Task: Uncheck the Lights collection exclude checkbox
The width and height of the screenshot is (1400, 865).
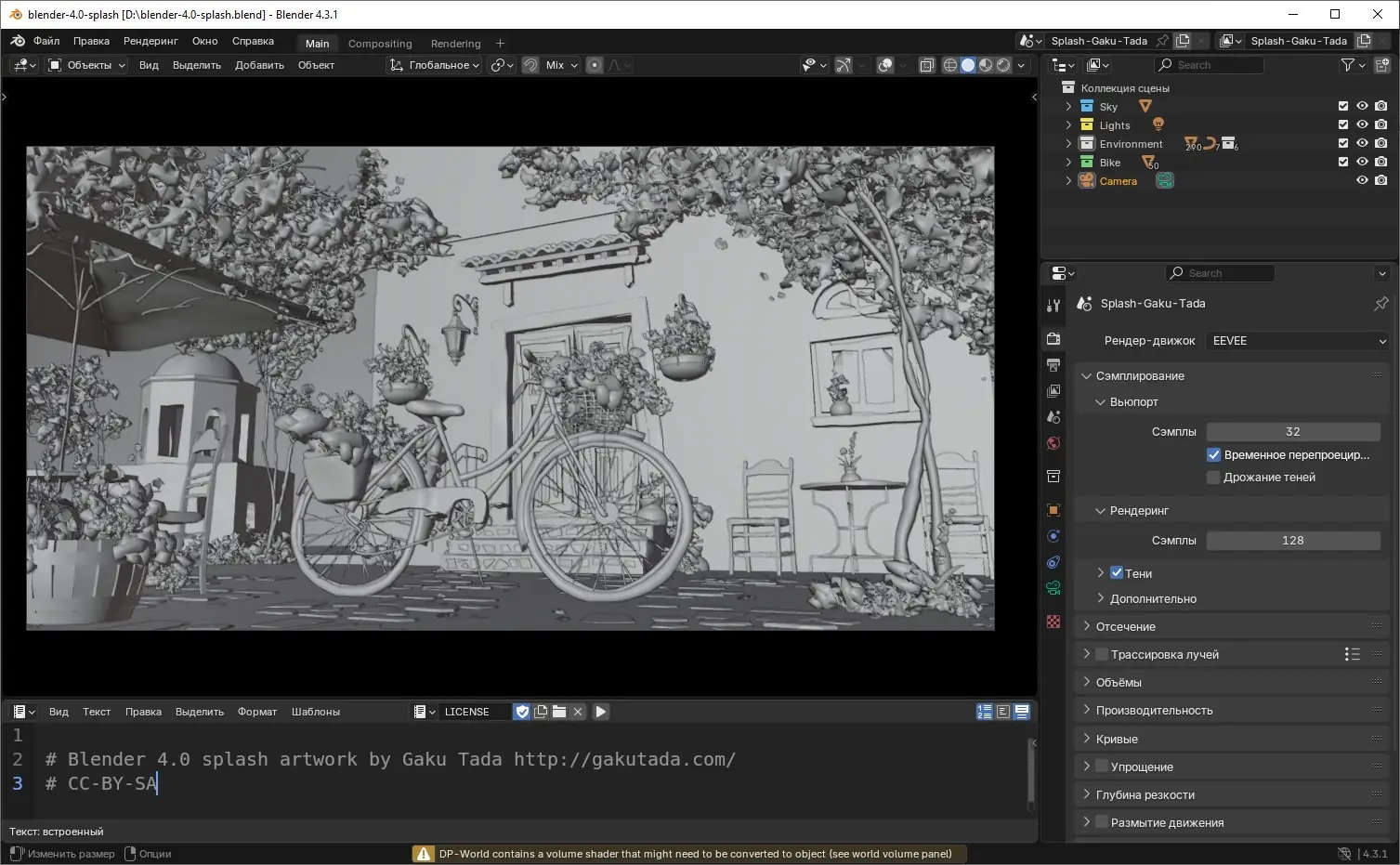Action: coord(1343,125)
